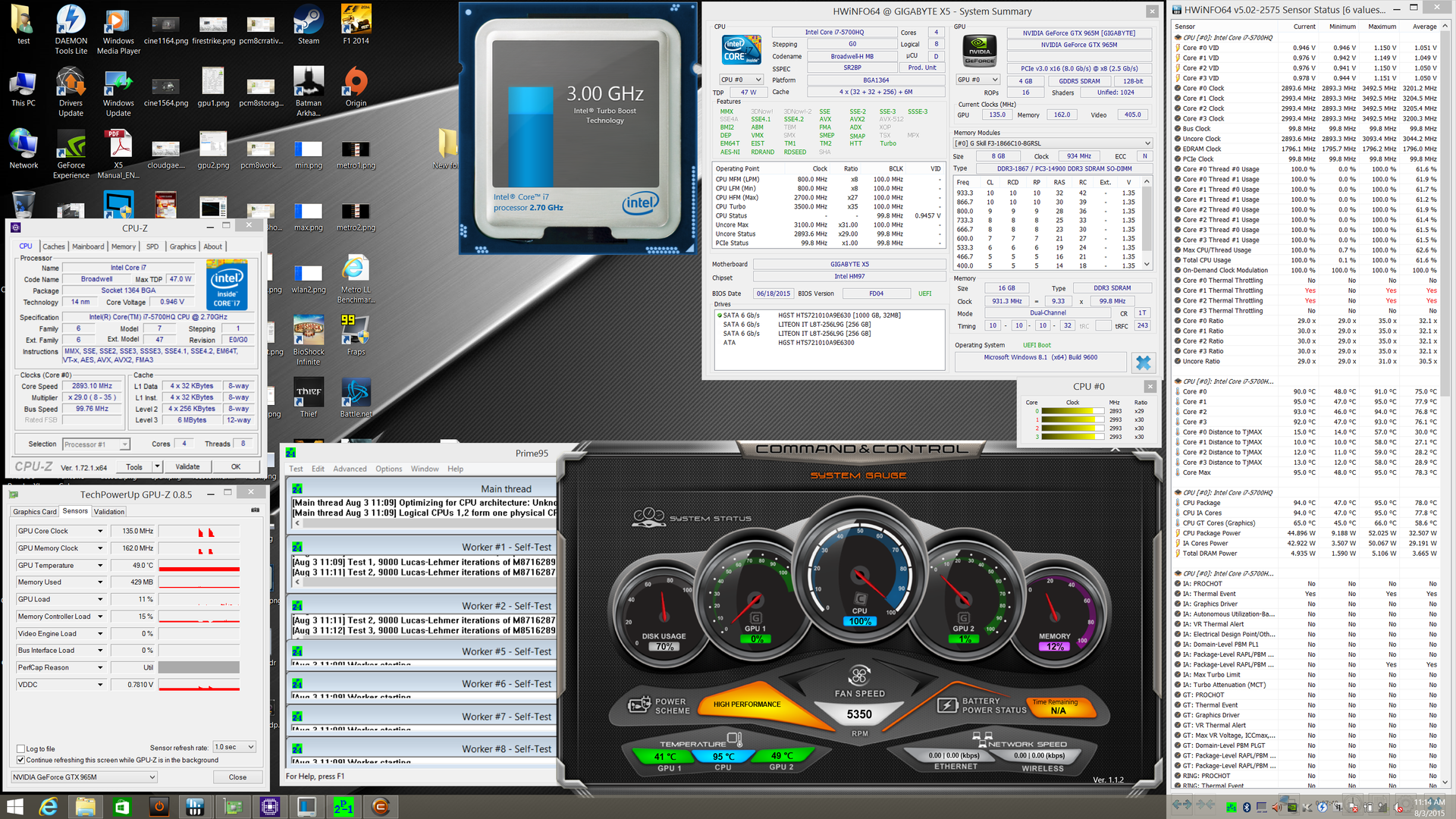The height and width of the screenshot is (819, 1456).
Task: Switch to the Mainboard tab in CPU-Z
Action: click(88, 246)
